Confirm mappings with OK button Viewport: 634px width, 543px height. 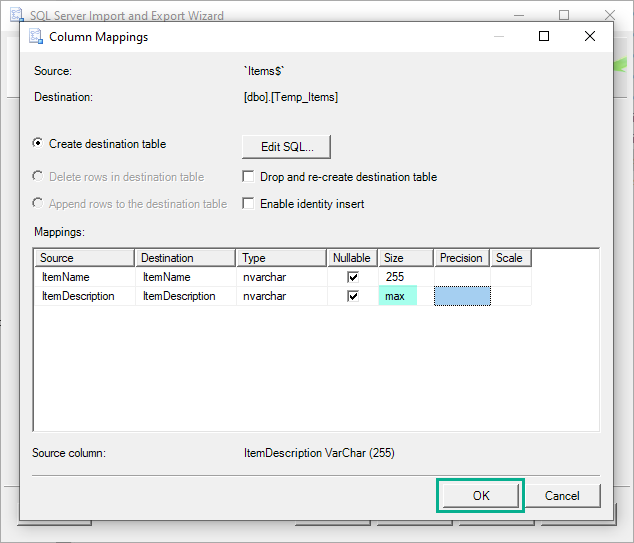[480, 495]
